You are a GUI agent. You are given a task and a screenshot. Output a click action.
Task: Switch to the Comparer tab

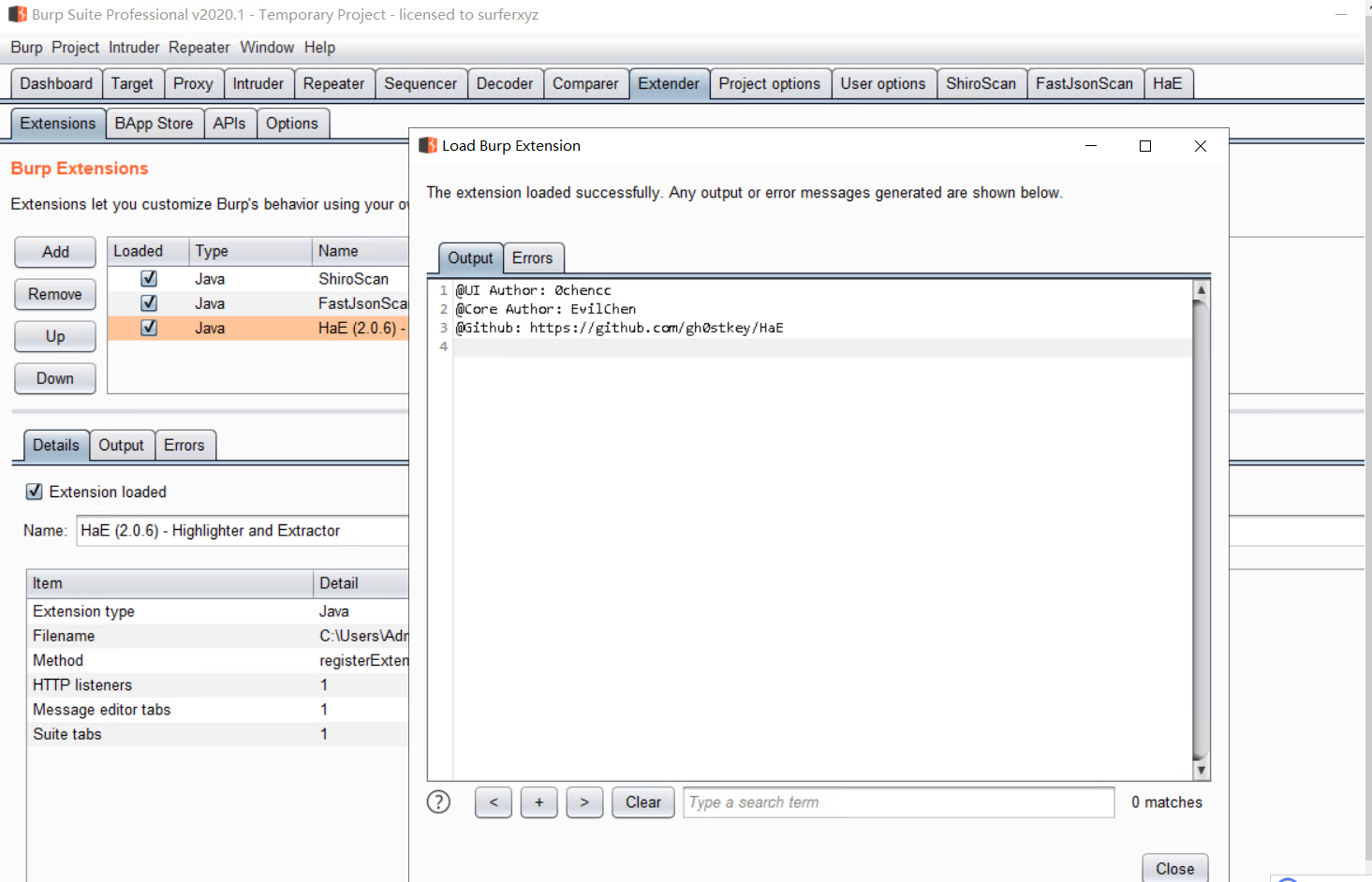[585, 83]
